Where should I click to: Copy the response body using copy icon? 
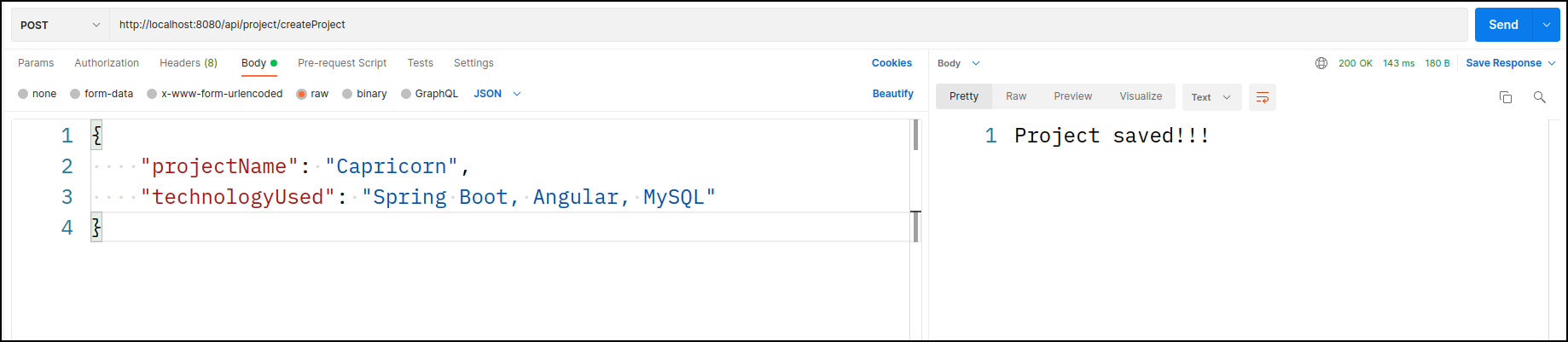[1506, 97]
